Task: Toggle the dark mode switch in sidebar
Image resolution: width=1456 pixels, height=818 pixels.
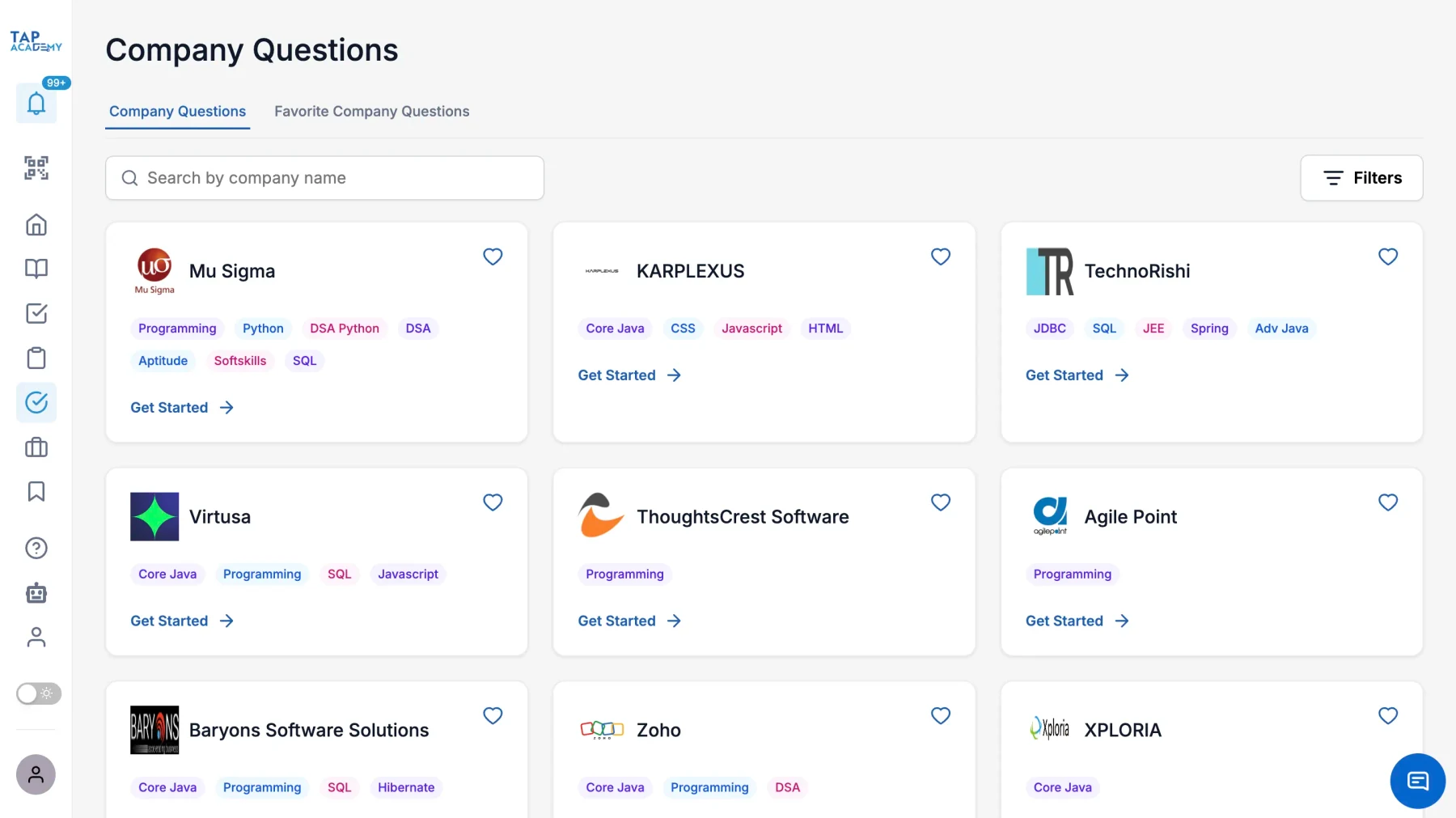Action: click(x=39, y=693)
